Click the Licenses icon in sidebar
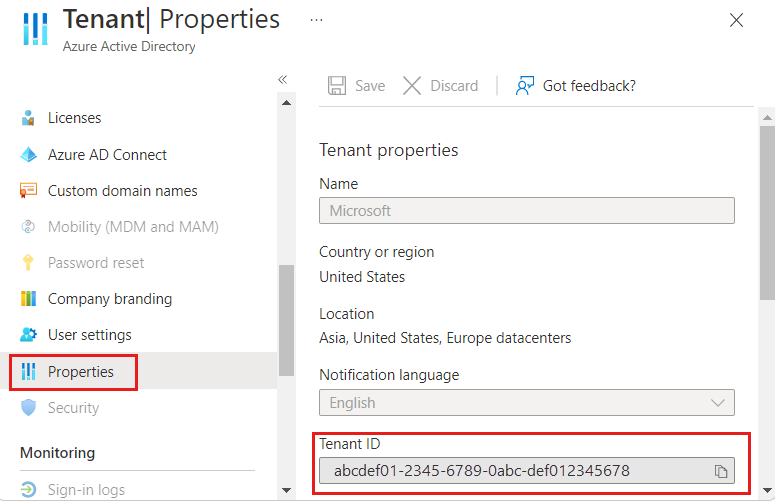 pos(28,118)
